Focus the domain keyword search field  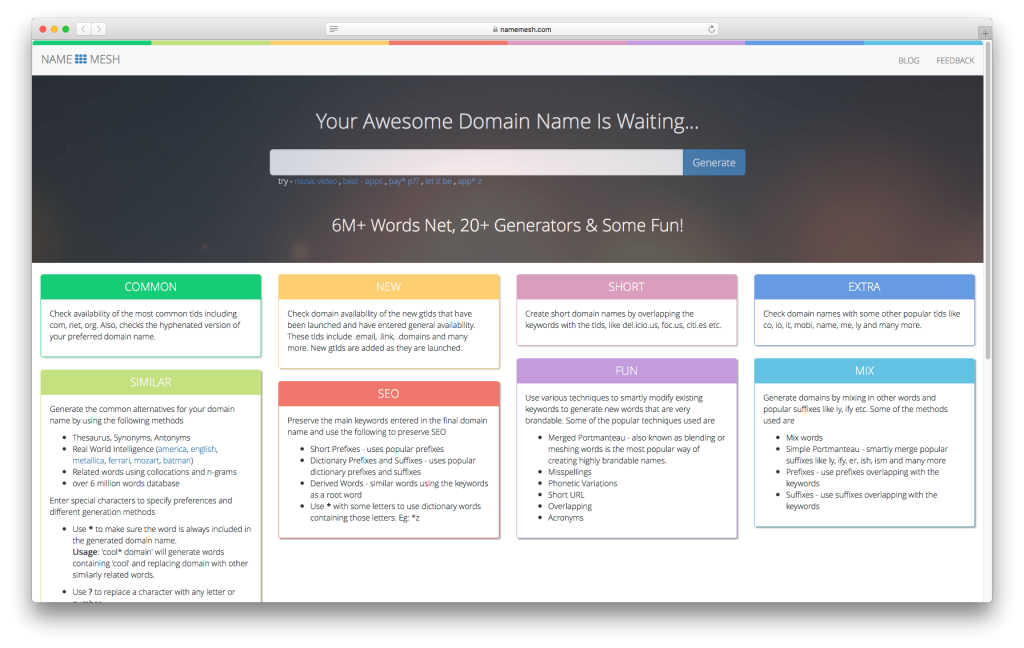click(x=476, y=162)
